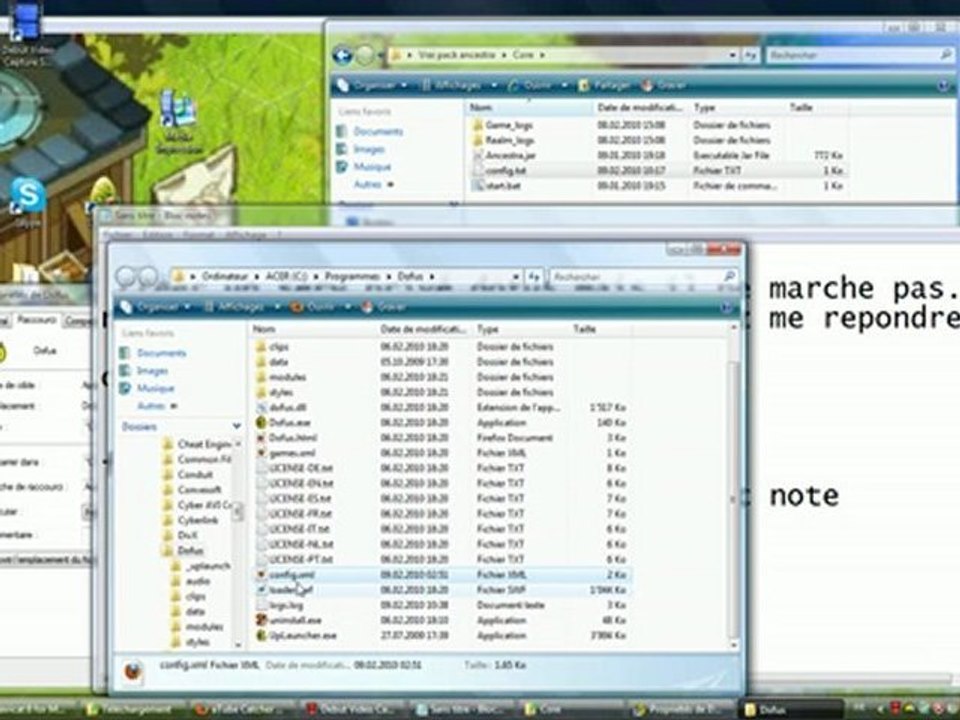Select the modules folder in the file list
Screen dimensions: 960x720
pos(288,377)
